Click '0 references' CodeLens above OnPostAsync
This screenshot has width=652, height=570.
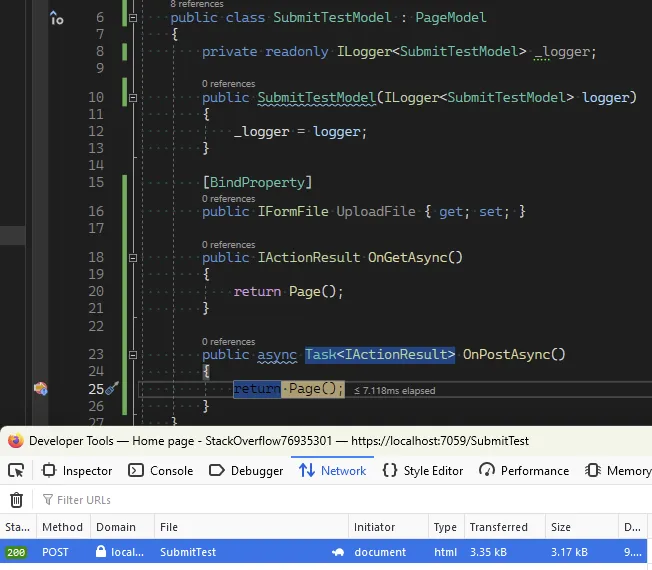click(229, 342)
